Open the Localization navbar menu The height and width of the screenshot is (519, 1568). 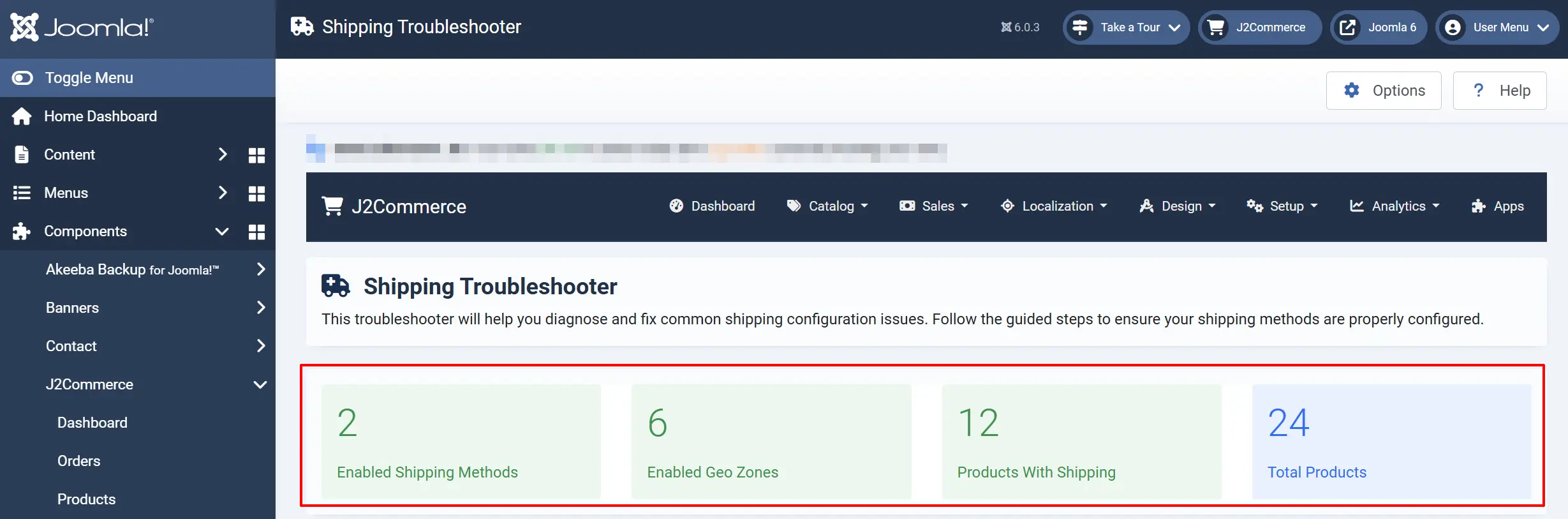tap(1054, 206)
